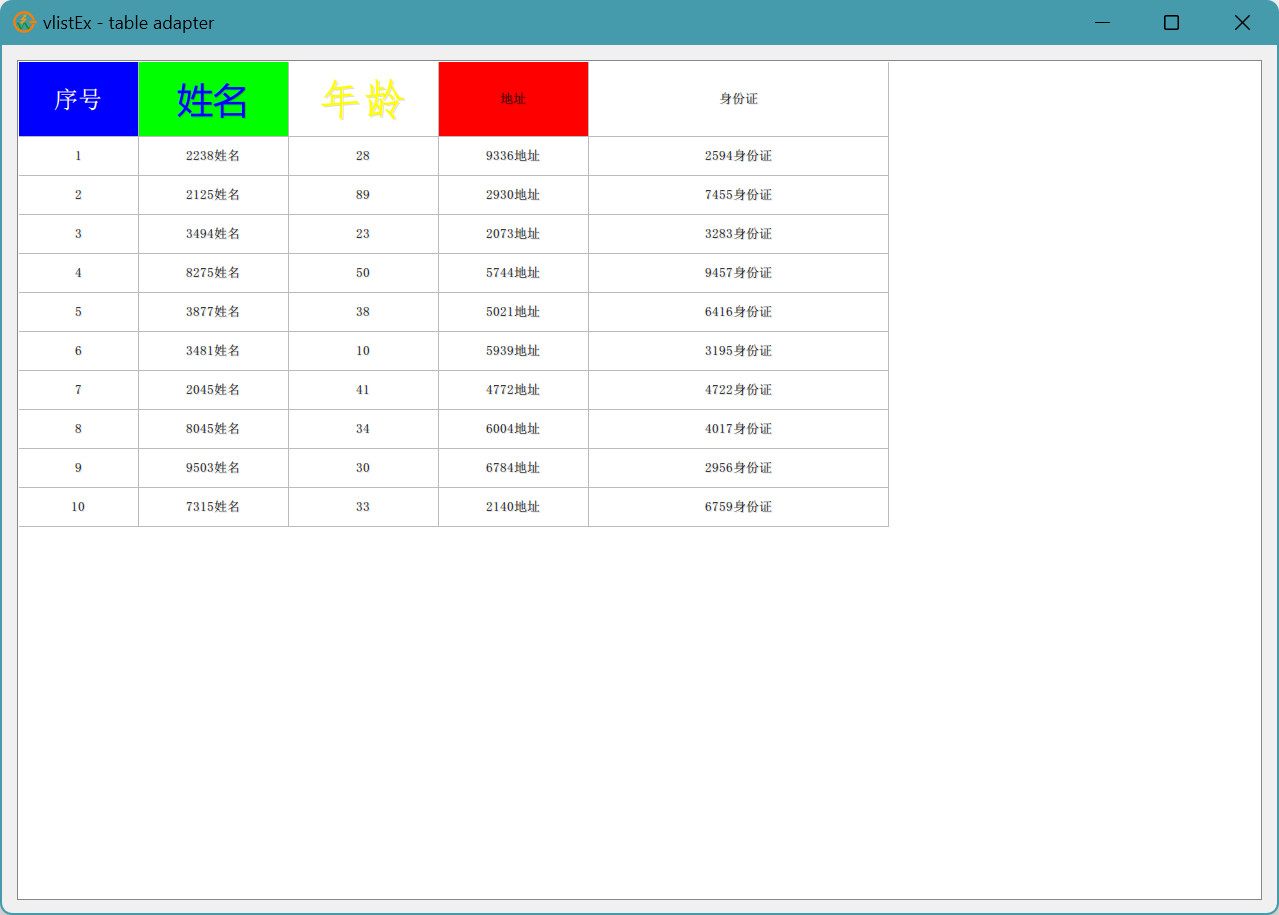Pick ID cell 2956身份证
The height and width of the screenshot is (915, 1279).
738,468
